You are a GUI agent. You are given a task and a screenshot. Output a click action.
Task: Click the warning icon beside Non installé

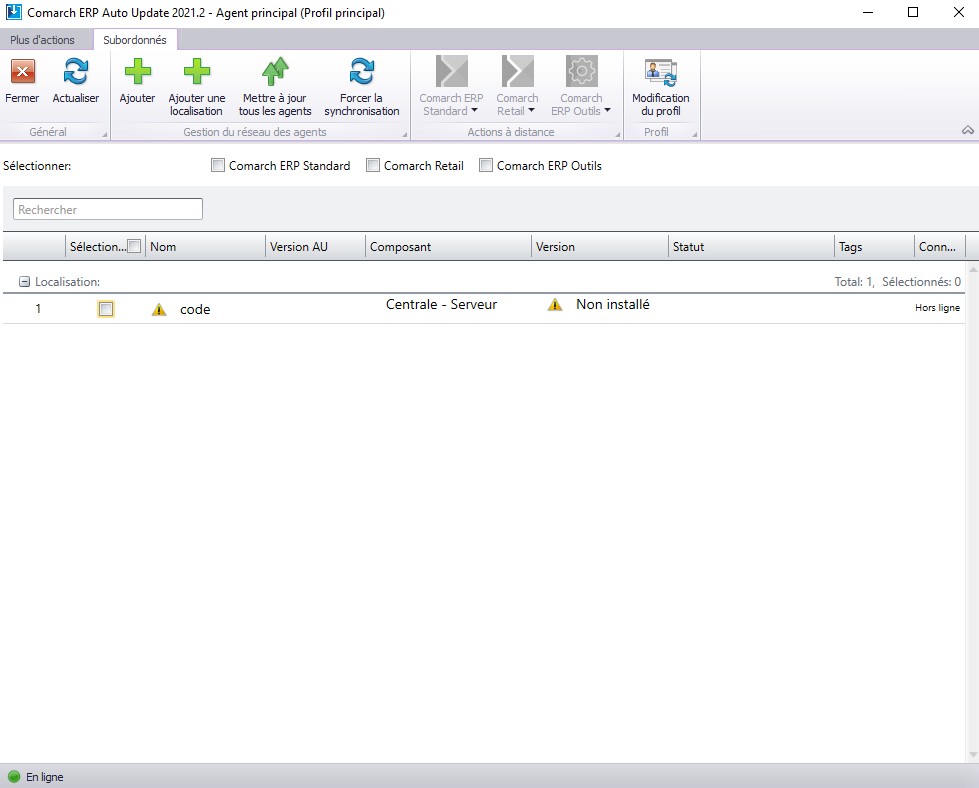(x=555, y=305)
